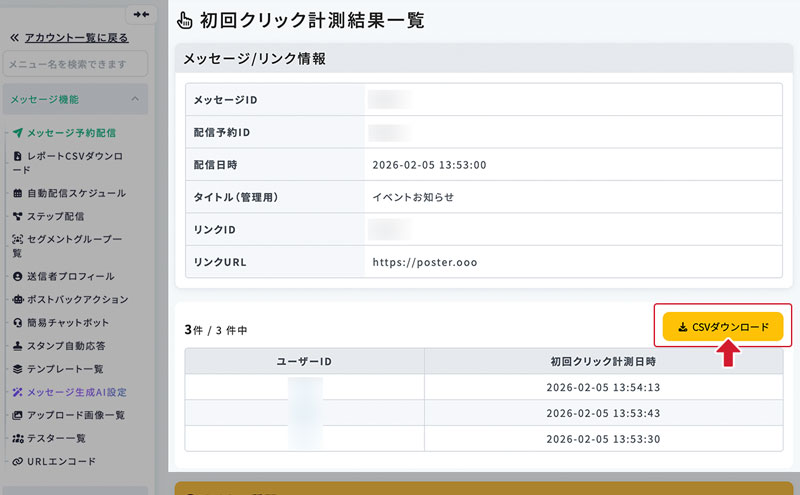800x495 pixels.
Task: Open メッセージ生成AI設定 menu item
Action: (69, 392)
